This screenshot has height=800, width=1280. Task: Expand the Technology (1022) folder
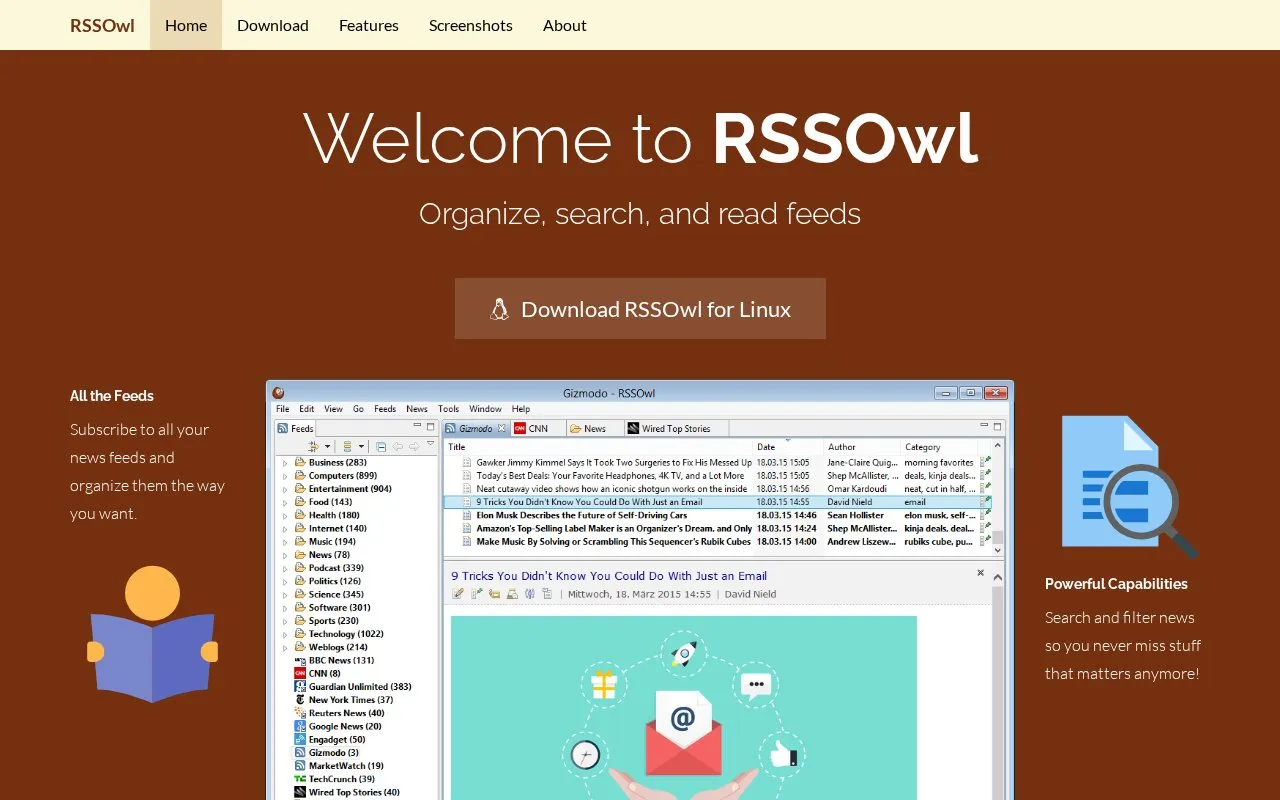[284, 634]
